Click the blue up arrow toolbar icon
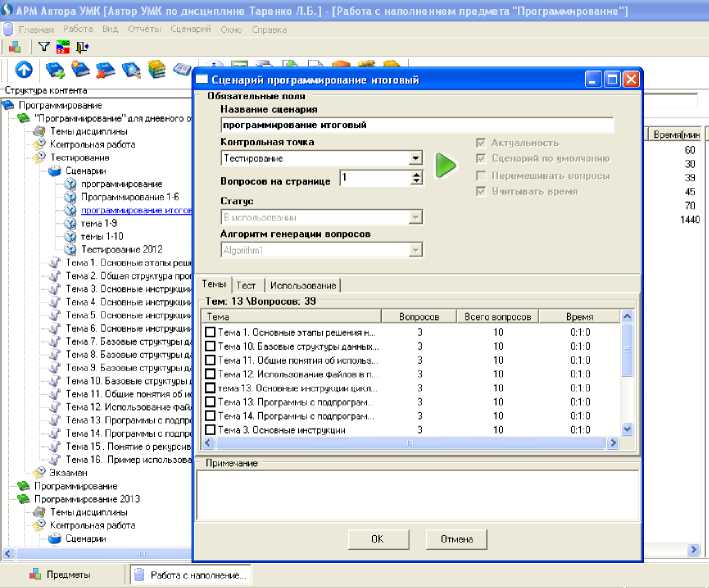This screenshot has height=588, width=709. 24,70
